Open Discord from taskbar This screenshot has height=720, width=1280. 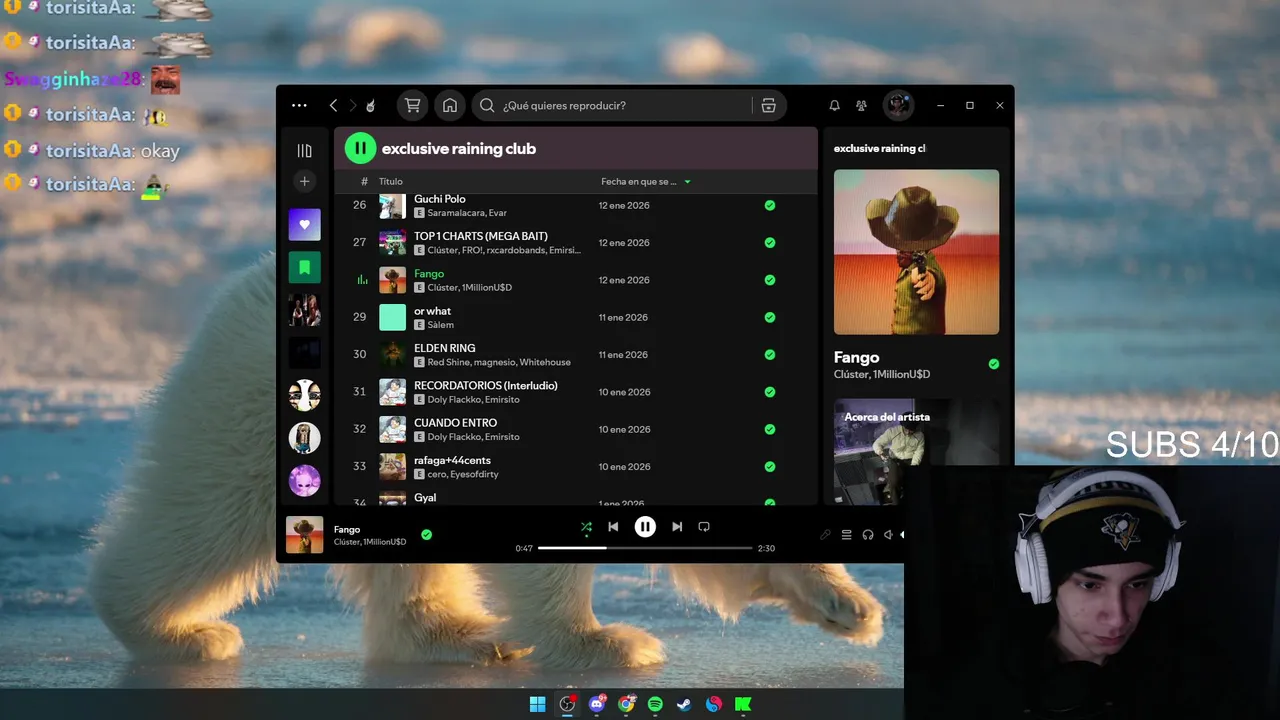point(597,704)
